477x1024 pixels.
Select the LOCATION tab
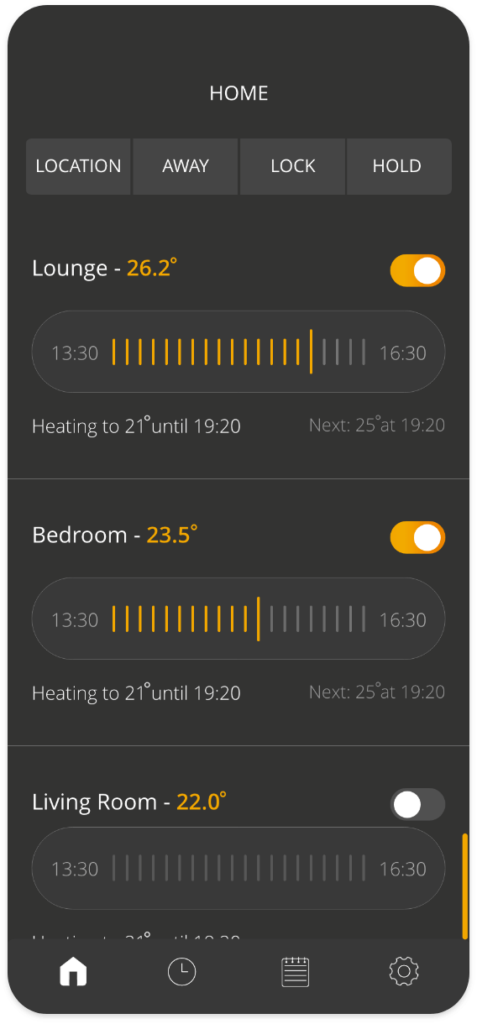78,166
